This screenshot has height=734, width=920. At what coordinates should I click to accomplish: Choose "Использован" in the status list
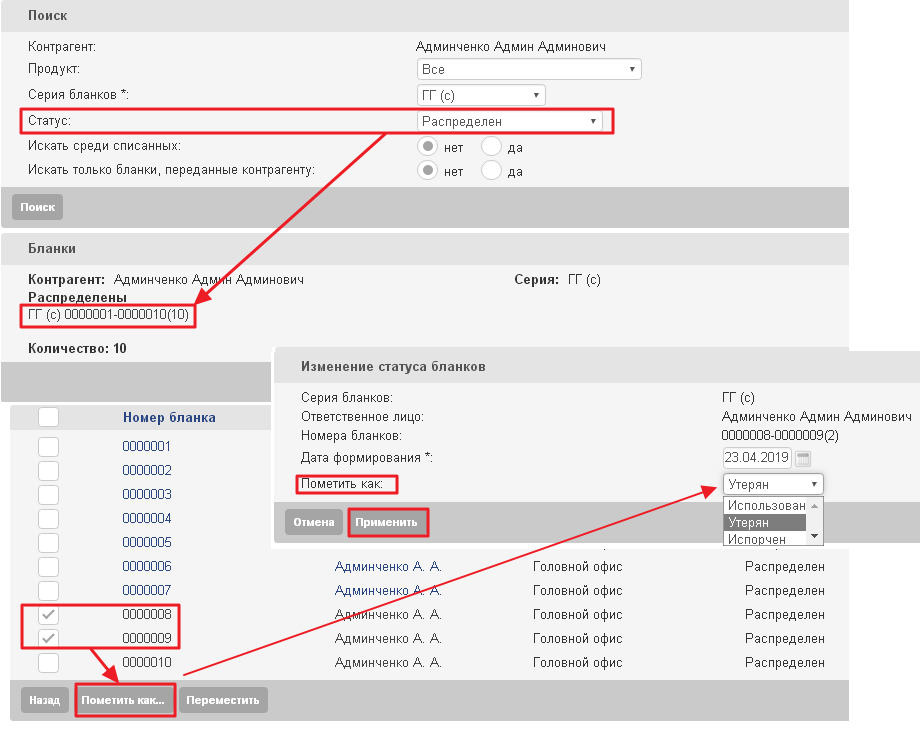(x=766, y=505)
